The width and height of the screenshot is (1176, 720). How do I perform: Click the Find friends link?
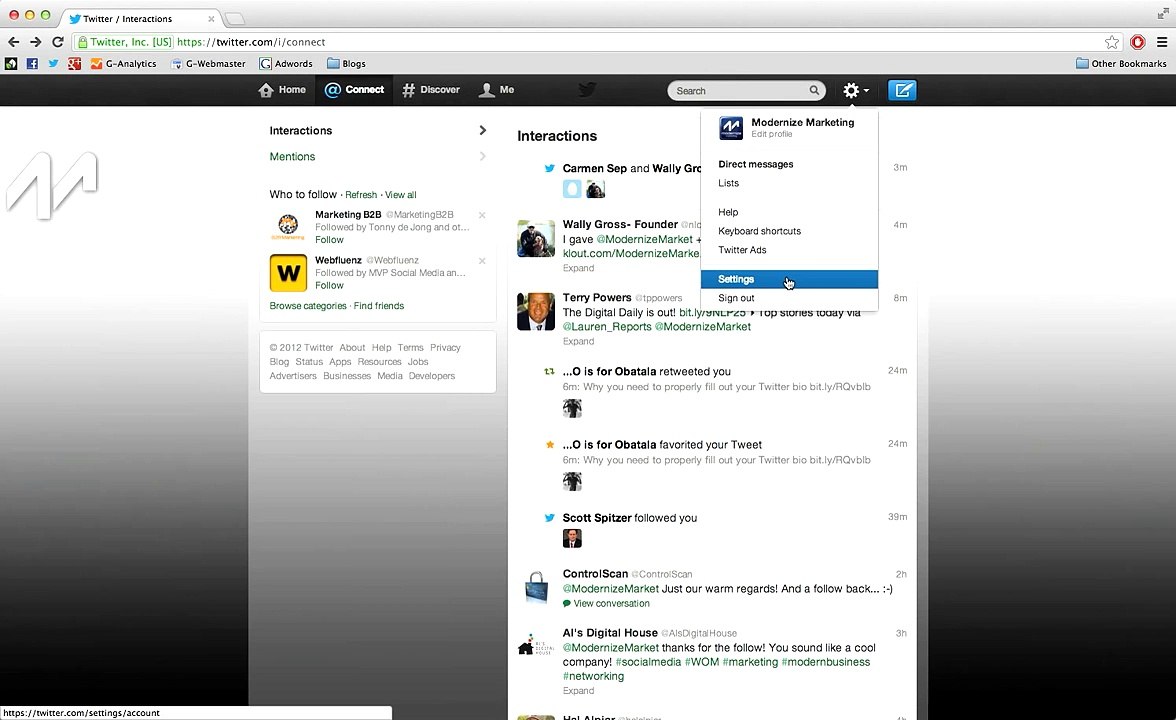point(379,306)
